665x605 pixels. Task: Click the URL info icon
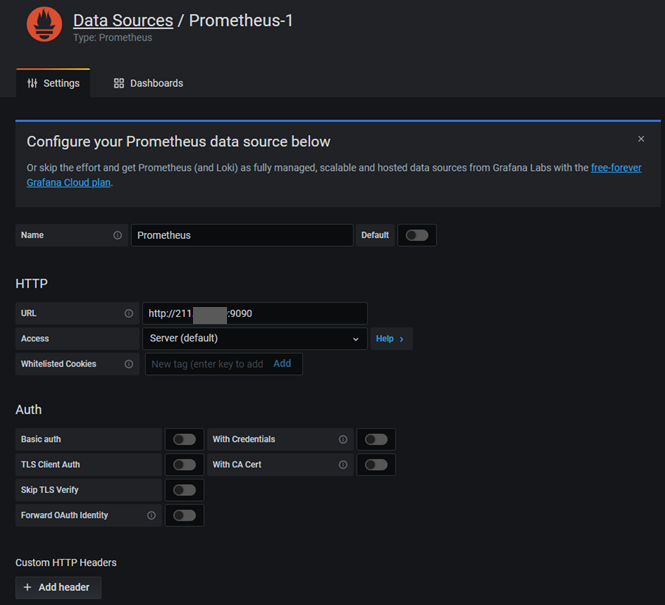tap(129, 313)
